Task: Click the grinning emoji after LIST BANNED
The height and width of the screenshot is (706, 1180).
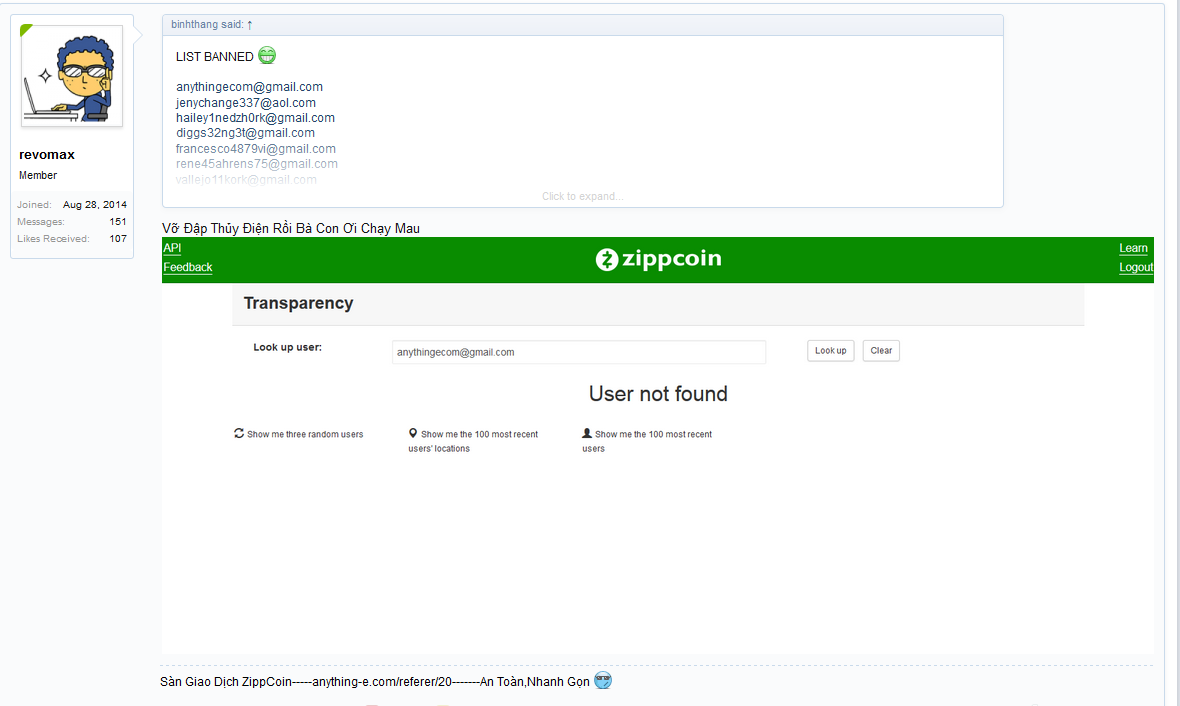Action: click(267, 55)
